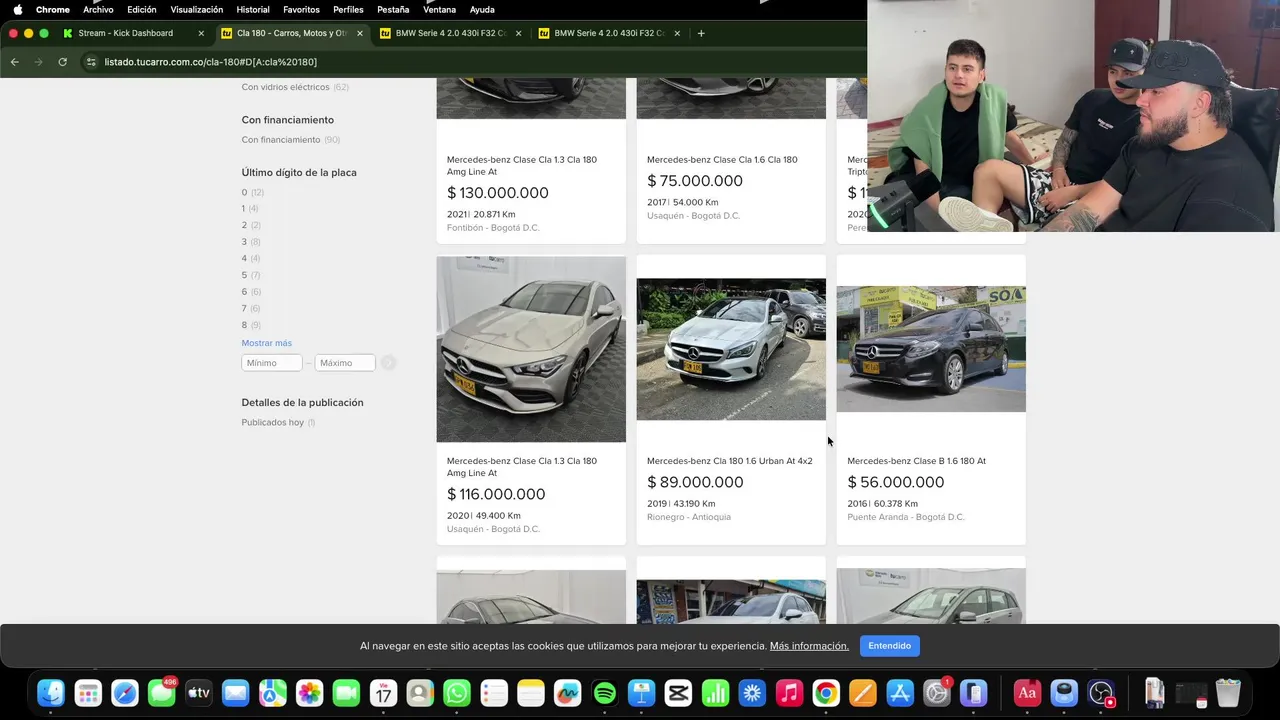Open Launchpad from the dock

coord(88,693)
